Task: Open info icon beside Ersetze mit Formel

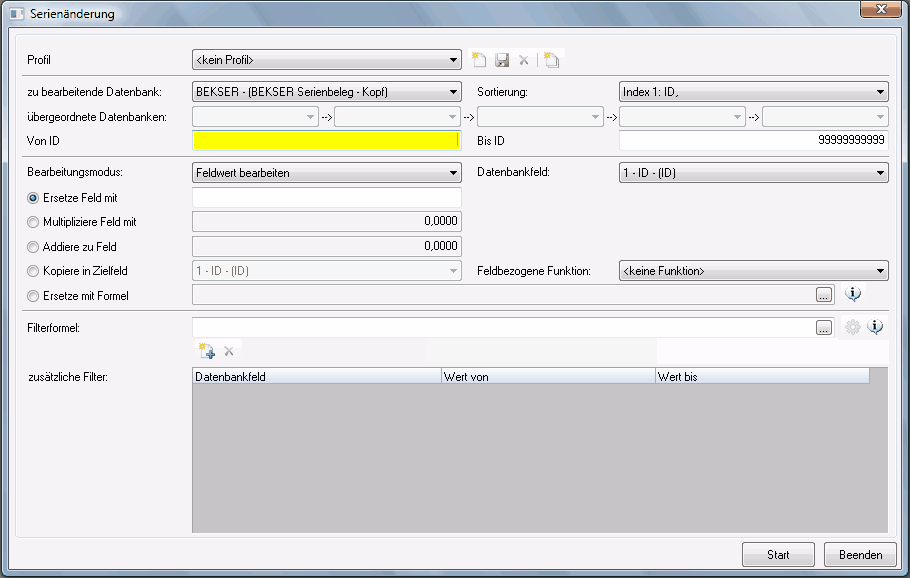Action: (853, 294)
